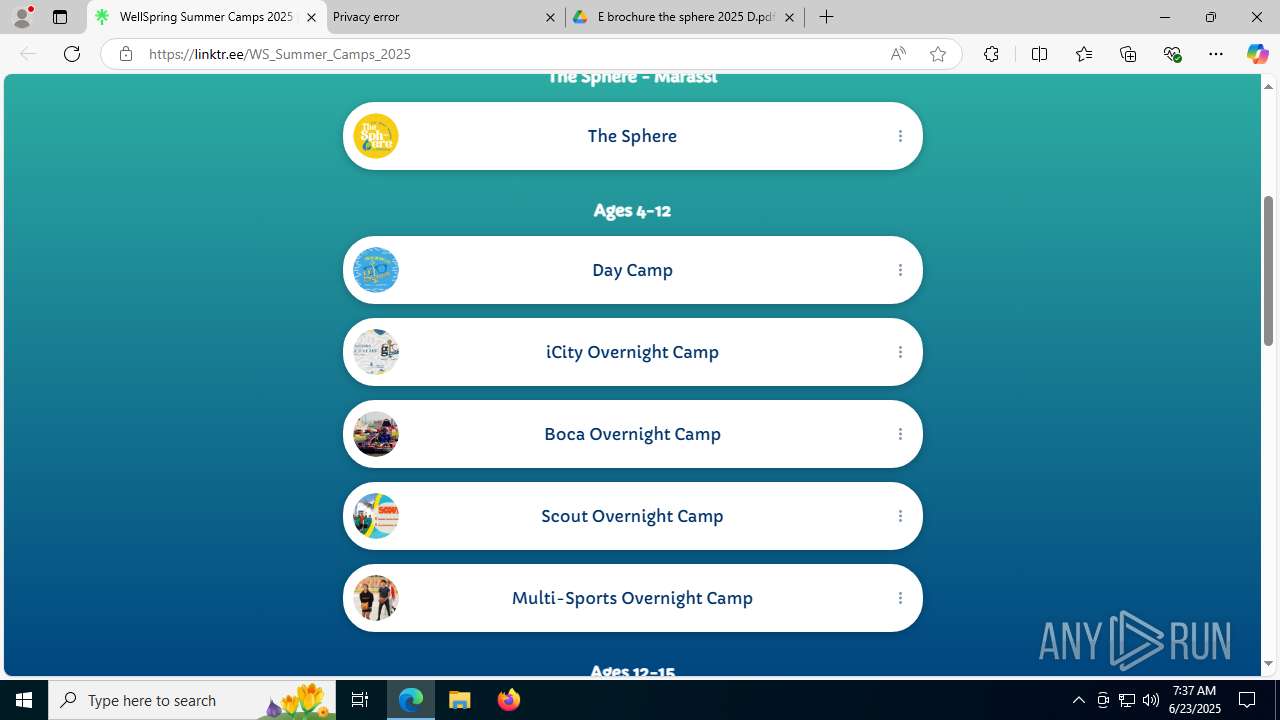Open iCity Overnight Camp link

coord(632,352)
